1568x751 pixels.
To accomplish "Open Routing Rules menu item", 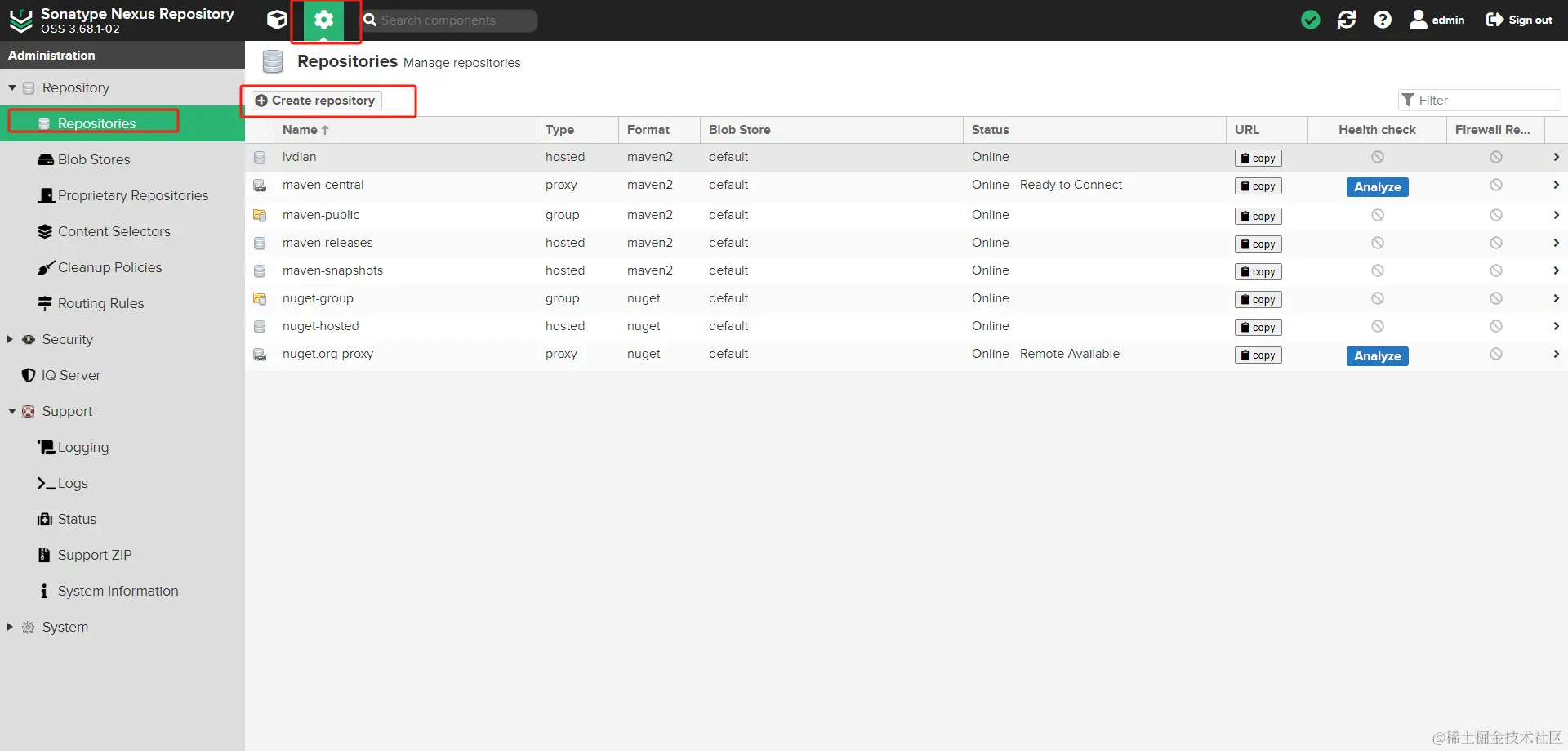I will [x=122, y=303].
